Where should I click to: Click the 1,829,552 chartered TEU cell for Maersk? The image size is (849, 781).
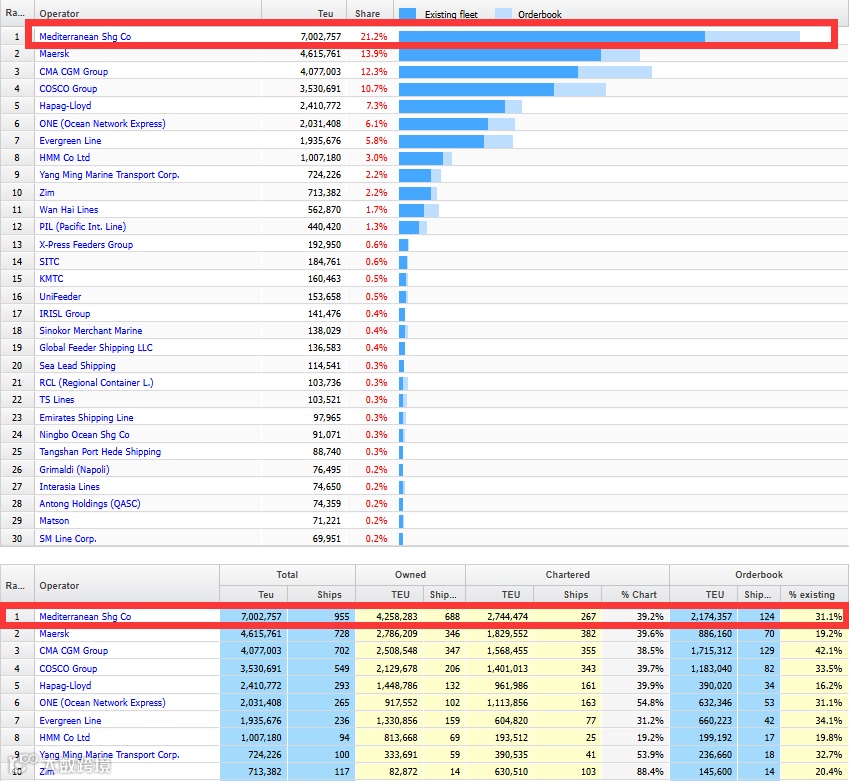(507, 633)
